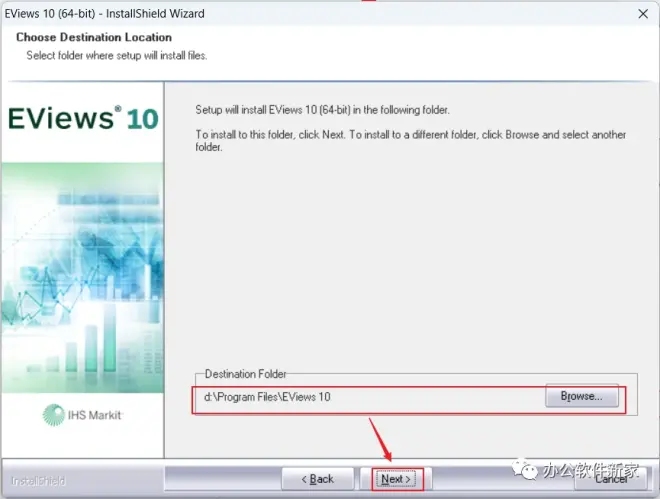Open Browse to pick another folder
660x499 pixels.
click(x=581, y=397)
